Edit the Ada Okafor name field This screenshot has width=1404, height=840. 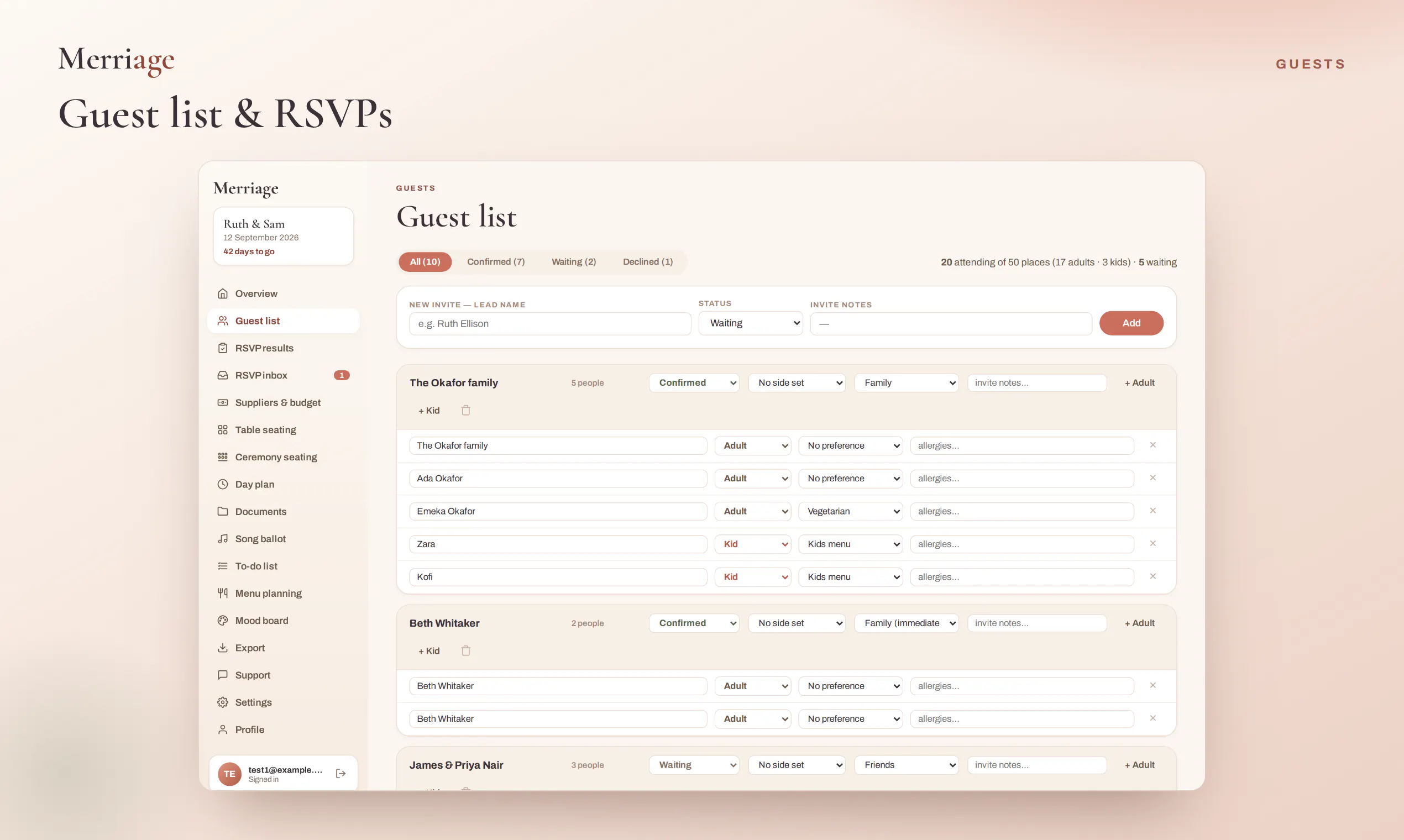558,478
